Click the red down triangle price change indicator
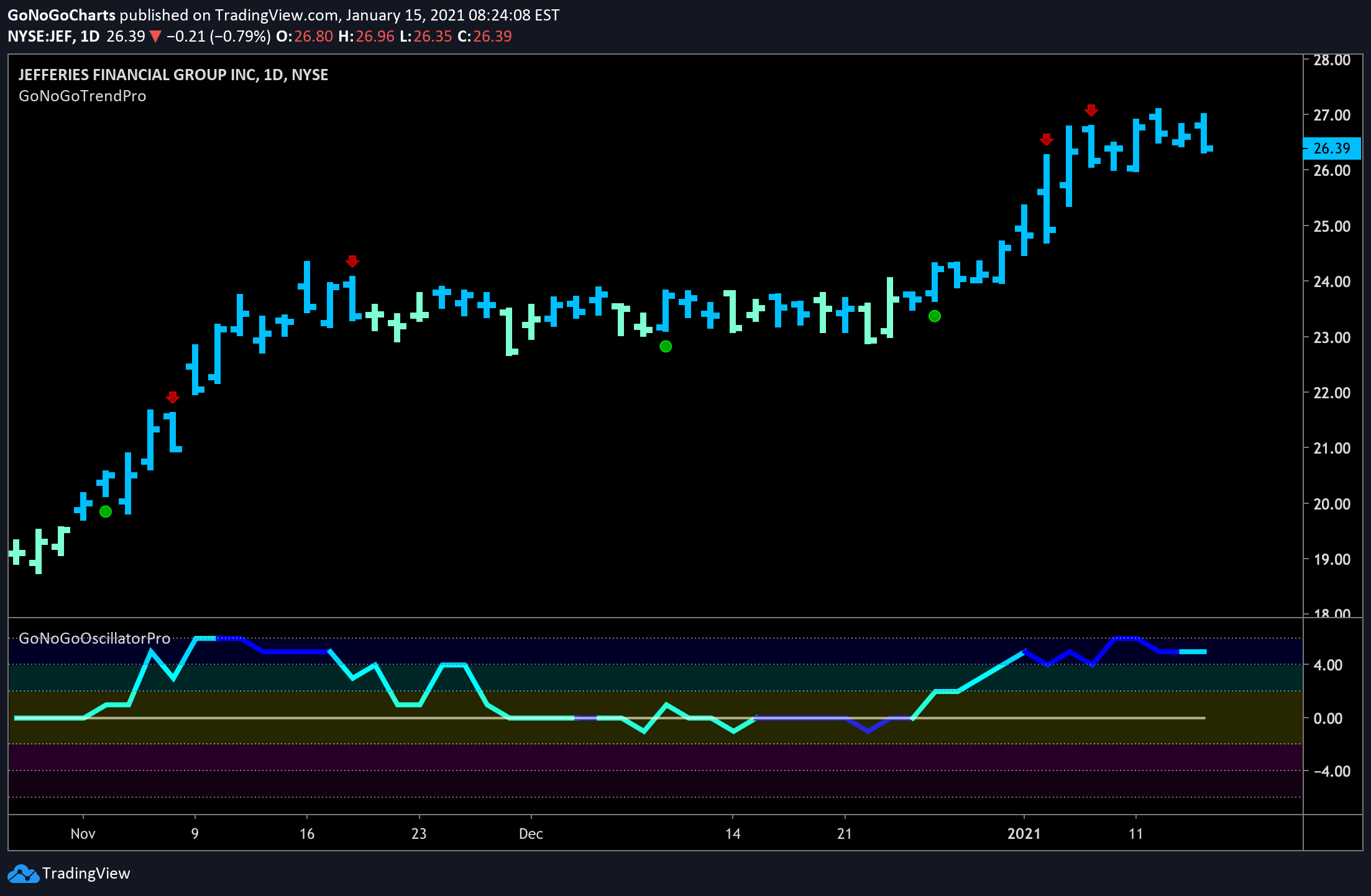Screen dimensions: 1371x896 pos(155,37)
